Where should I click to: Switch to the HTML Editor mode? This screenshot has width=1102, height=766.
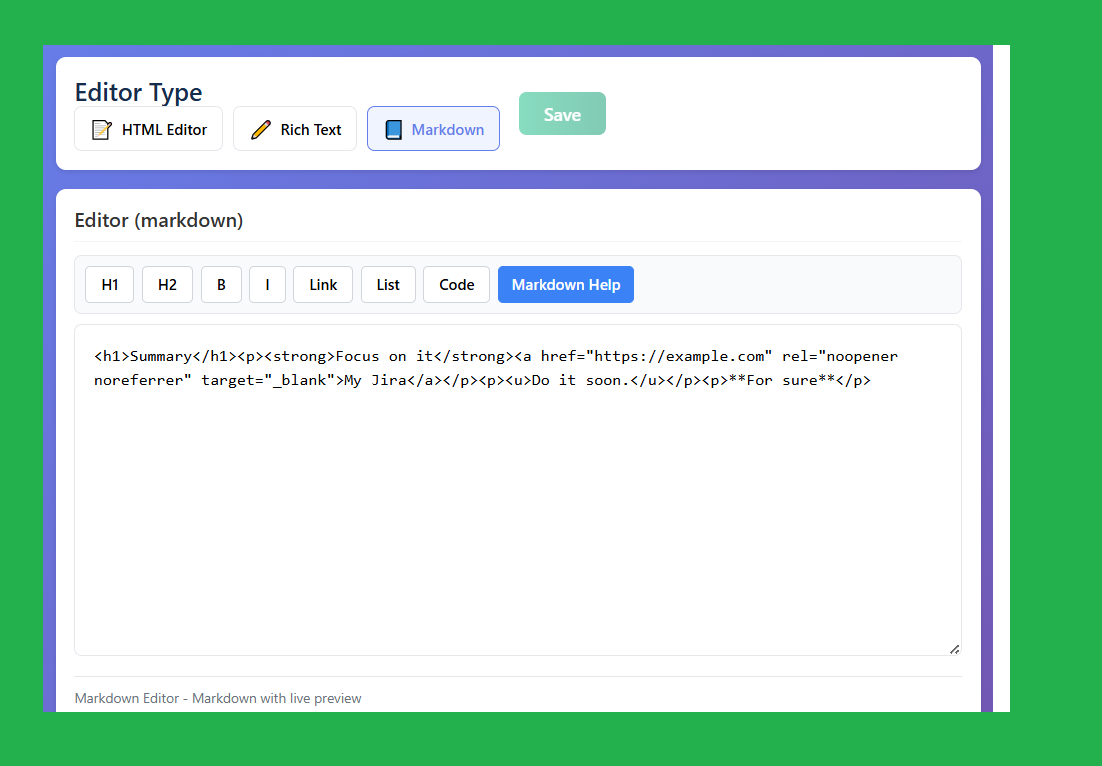click(x=148, y=128)
